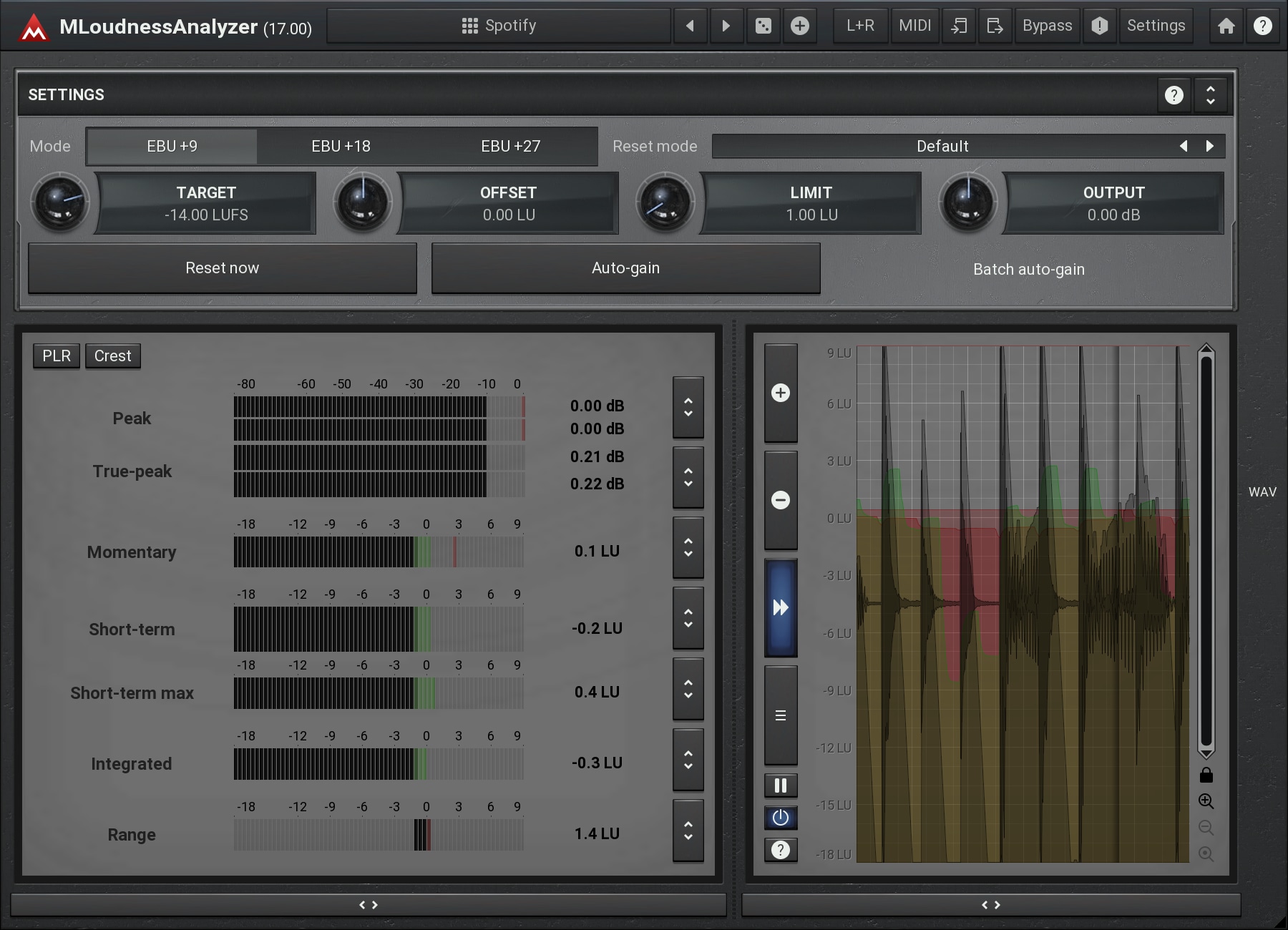Screen dimensions: 1288x930
Task: Collapse the Settings panel
Action: tap(1210, 95)
